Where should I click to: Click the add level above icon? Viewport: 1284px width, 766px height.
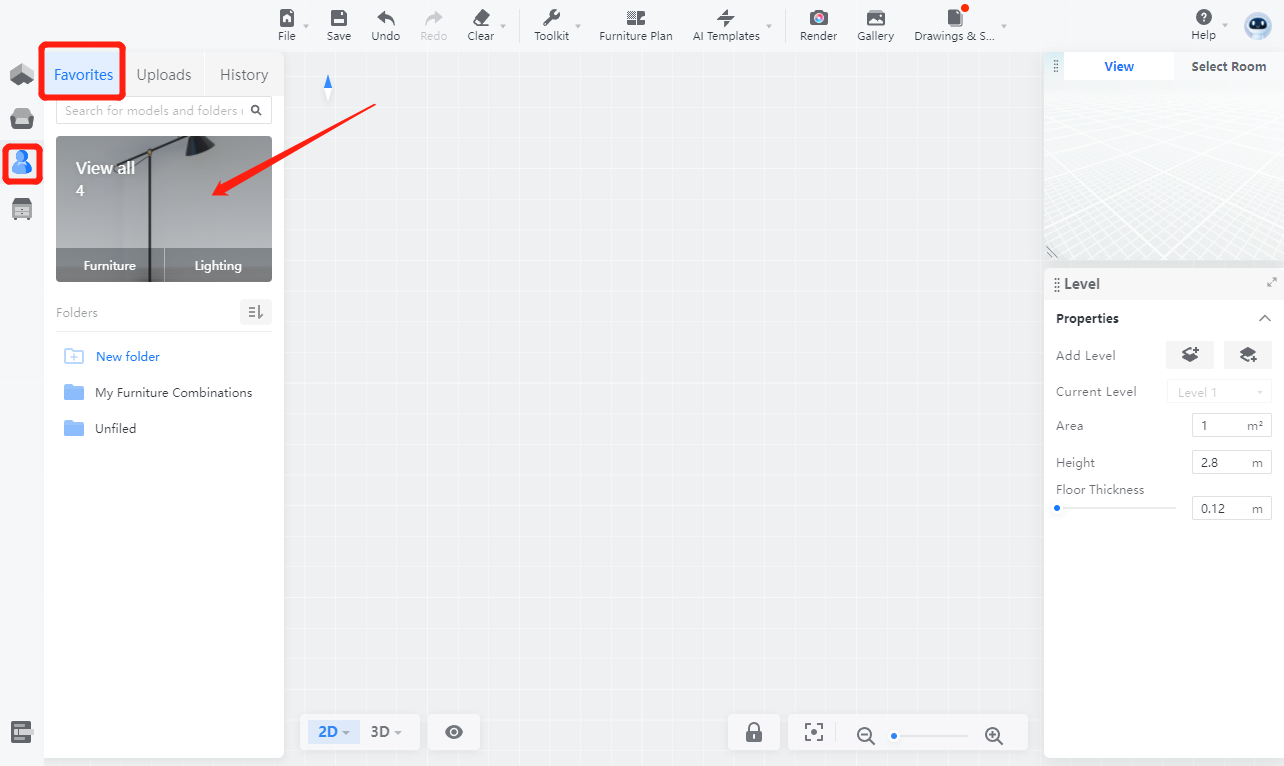1190,355
